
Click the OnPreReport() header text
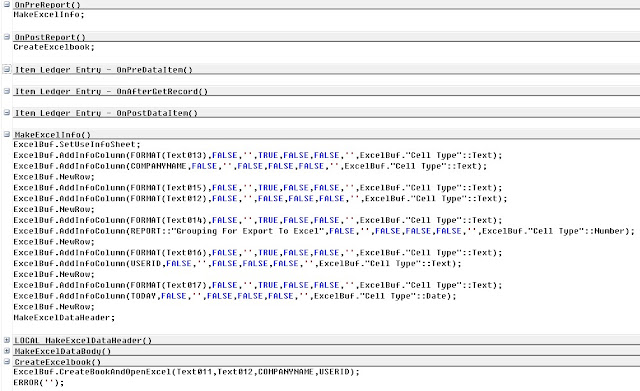(47, 5)
